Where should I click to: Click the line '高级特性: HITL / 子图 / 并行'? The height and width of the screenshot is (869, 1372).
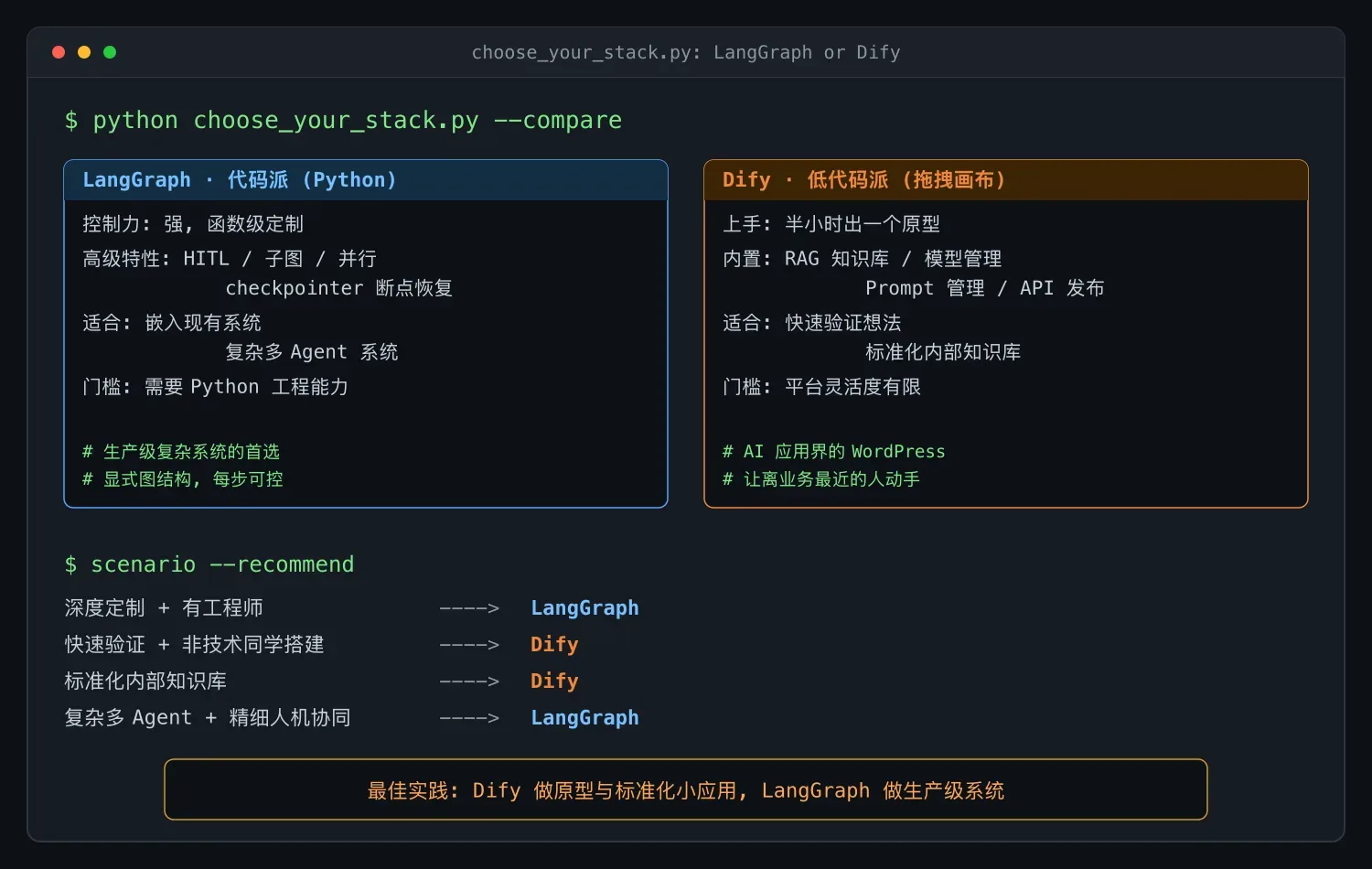(x=230, y=259)
